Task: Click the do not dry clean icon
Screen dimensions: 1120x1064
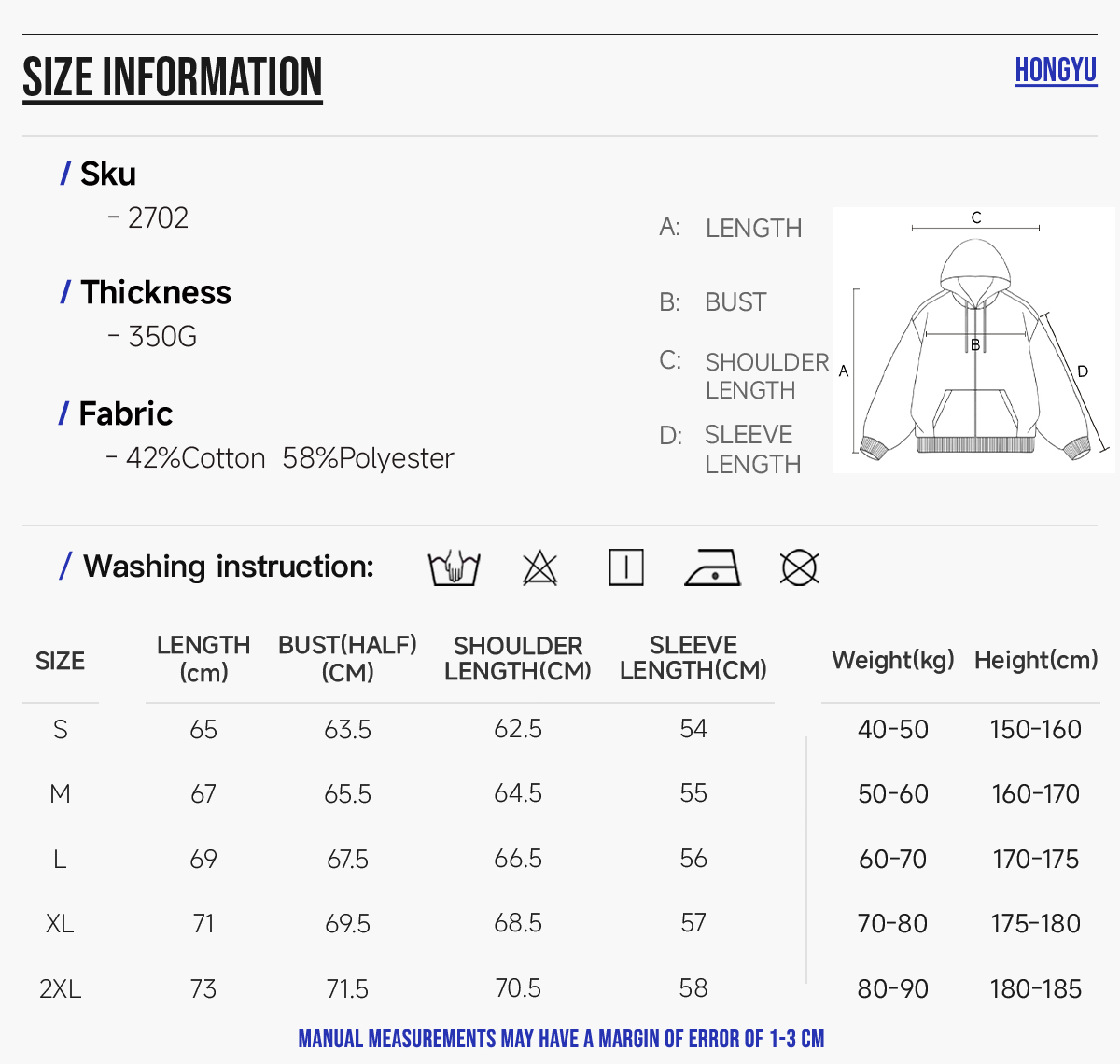Action: [x=799, y=567]
